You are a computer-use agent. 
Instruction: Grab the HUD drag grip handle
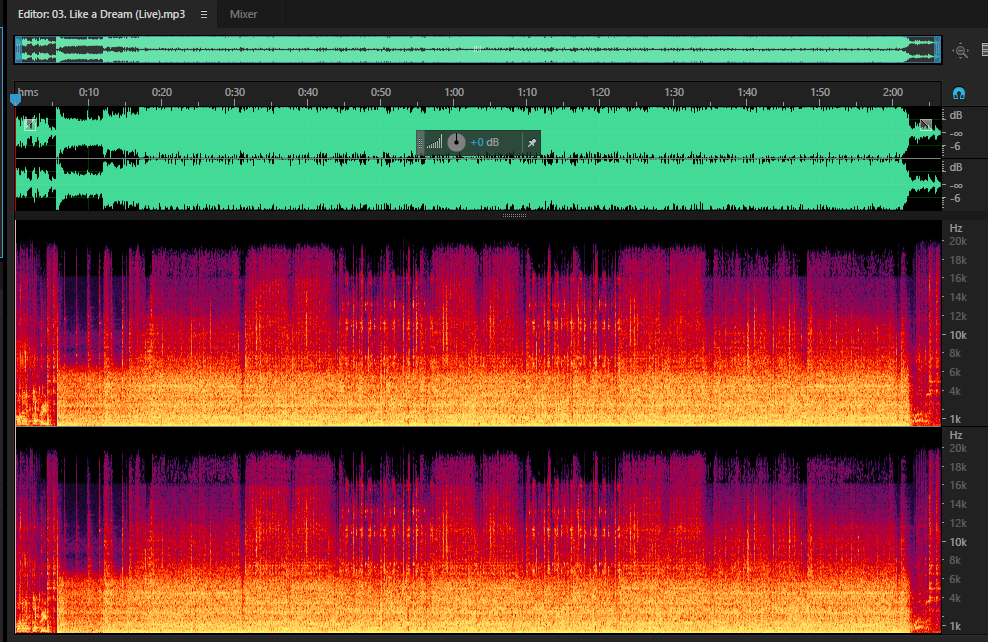click(x=420, y=143)
